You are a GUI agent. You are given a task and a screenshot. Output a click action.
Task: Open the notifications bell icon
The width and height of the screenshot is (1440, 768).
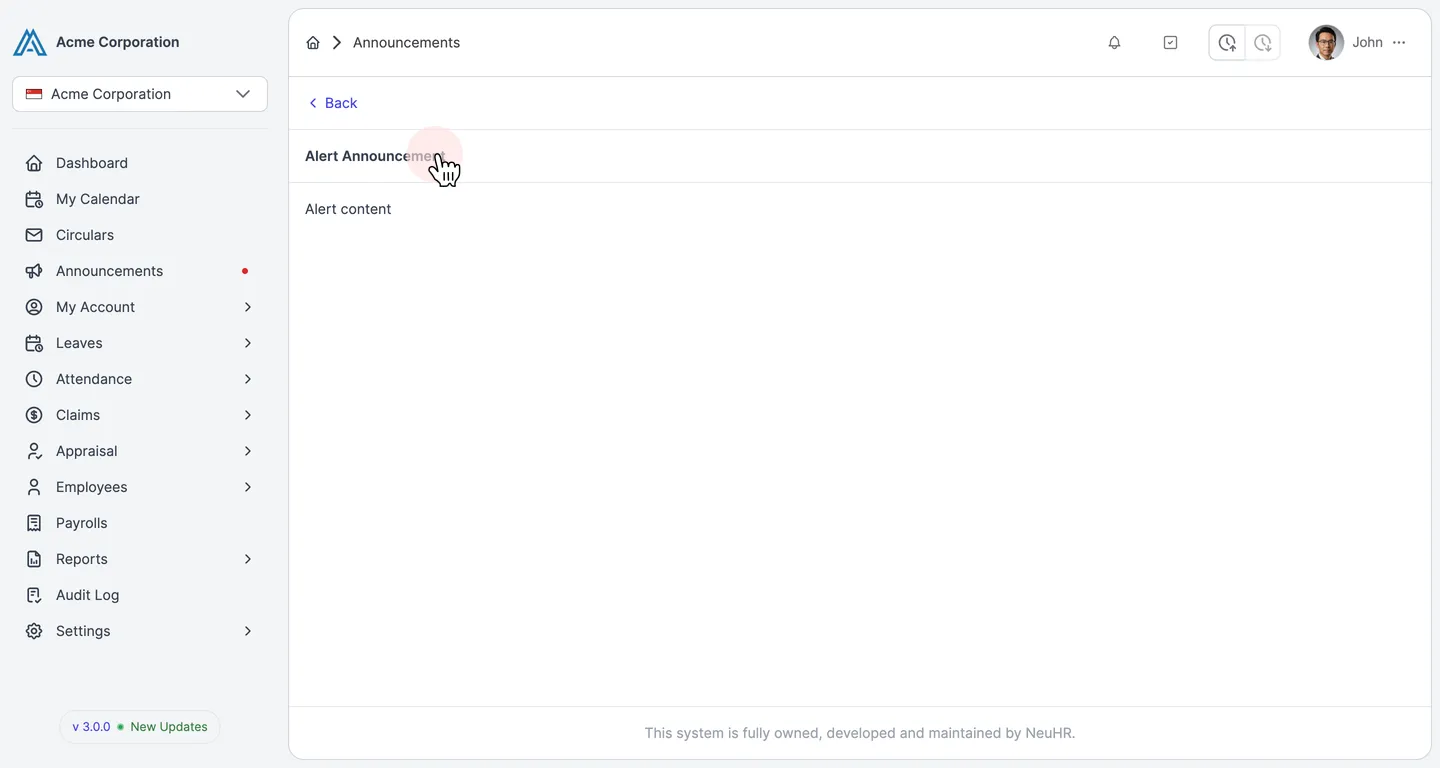pyautogui.click(x=1114, y=42)
